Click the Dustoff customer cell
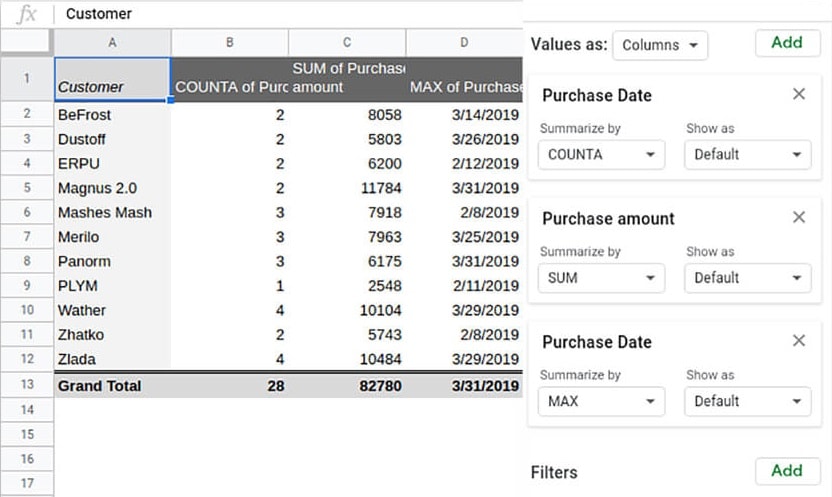 click(112, 139)
